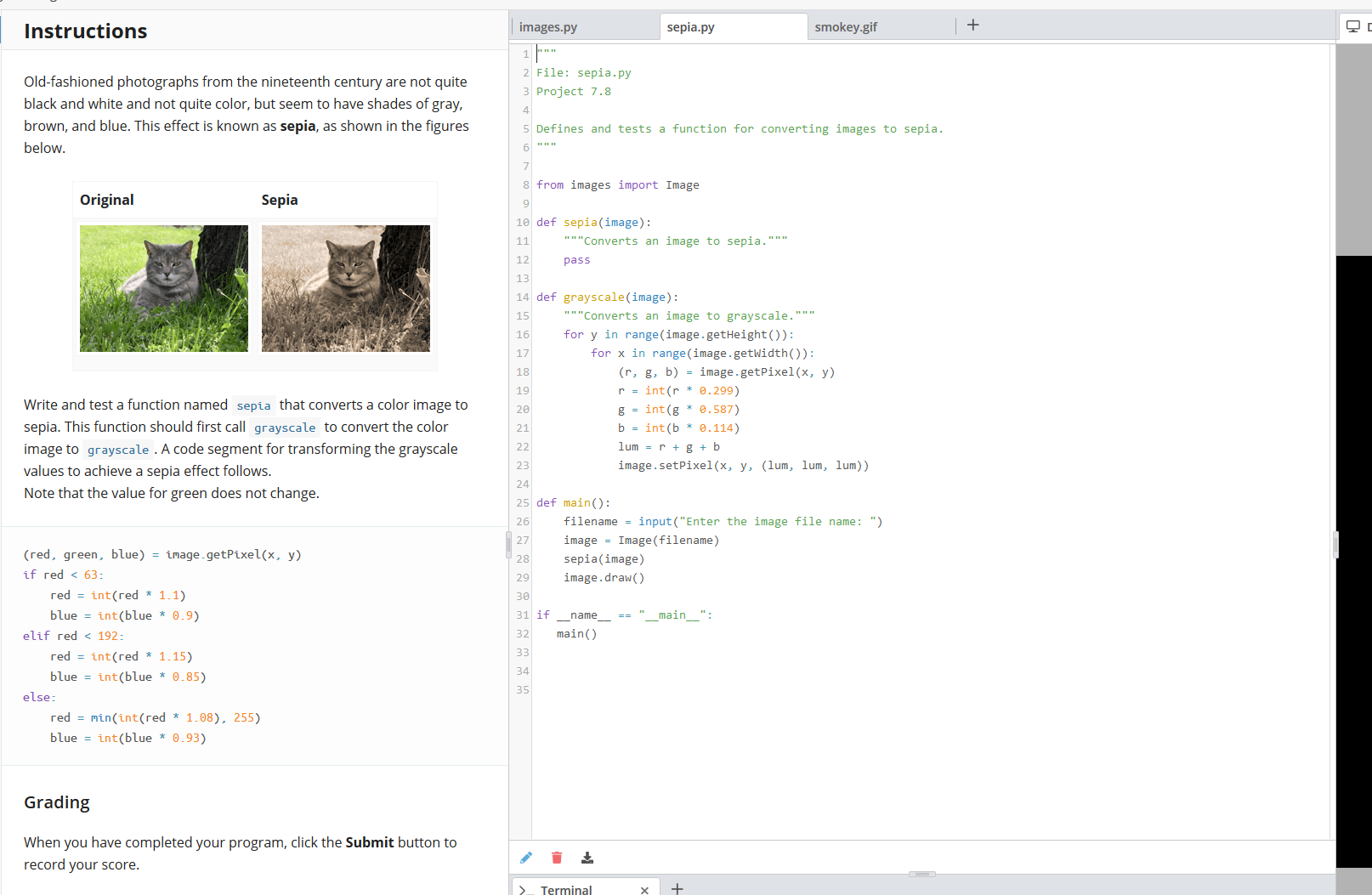Place cursor on the pass statement in sepia function
The image size is (1372, 895).
pyautogui.click(x=576, y=259)
